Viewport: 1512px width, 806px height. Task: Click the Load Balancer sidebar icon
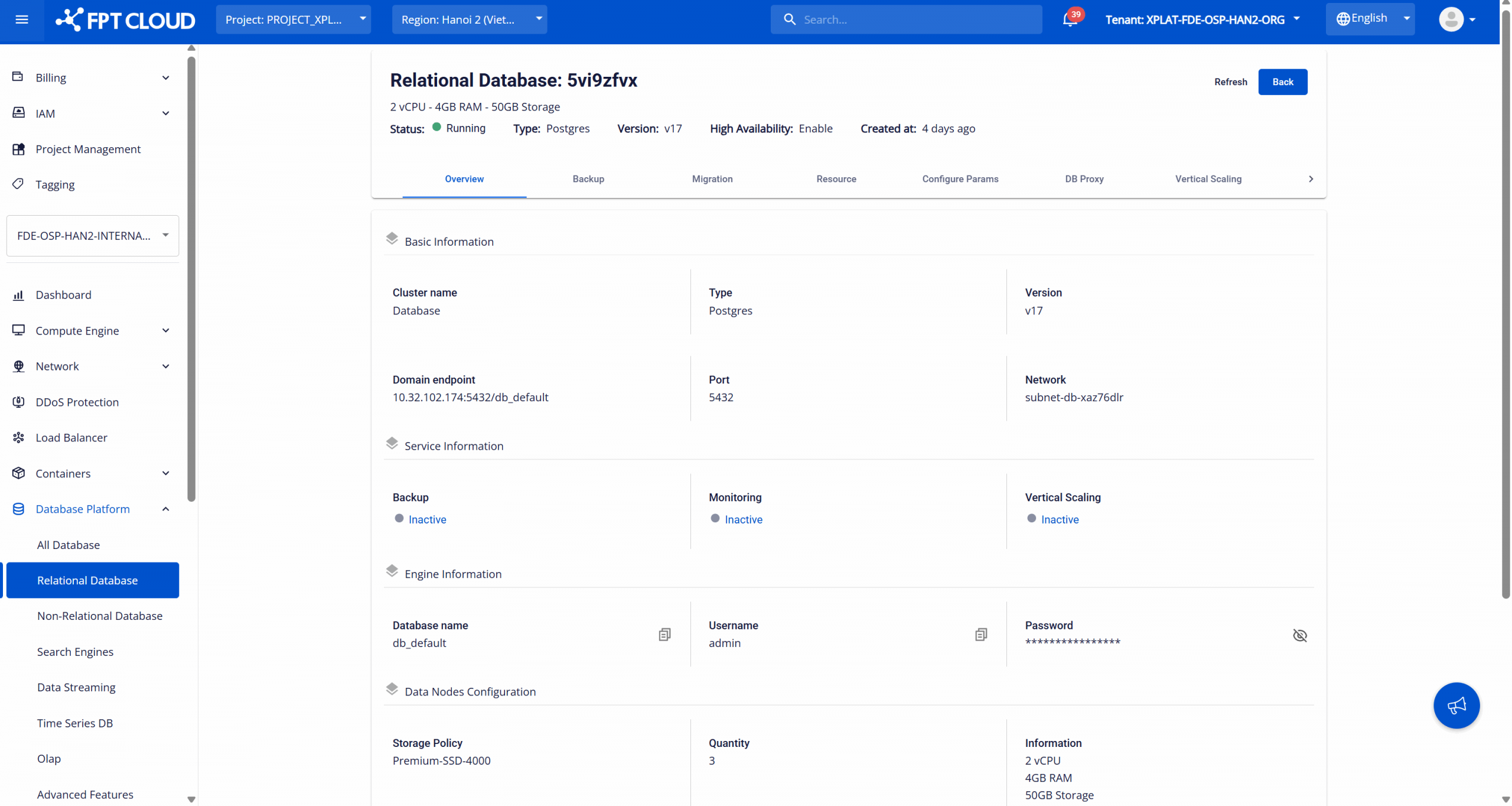[x=18, y=437]
